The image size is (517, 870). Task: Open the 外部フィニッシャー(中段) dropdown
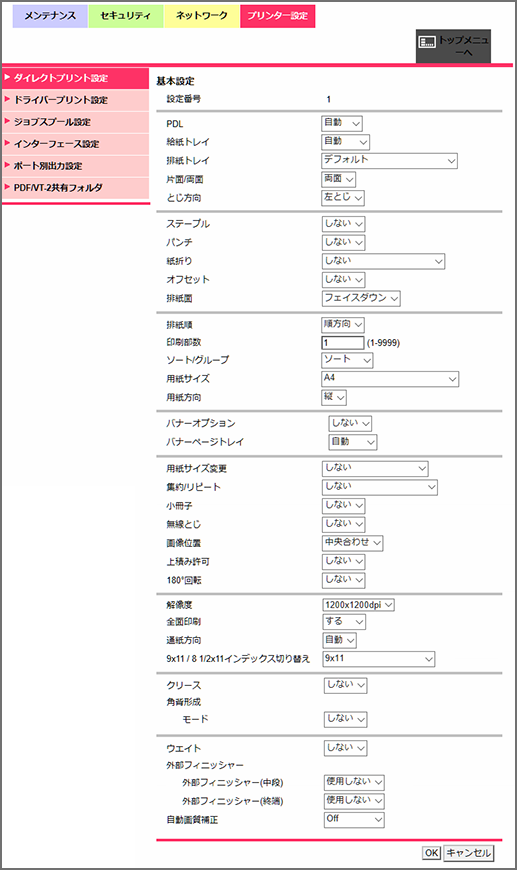click(354, 782)
